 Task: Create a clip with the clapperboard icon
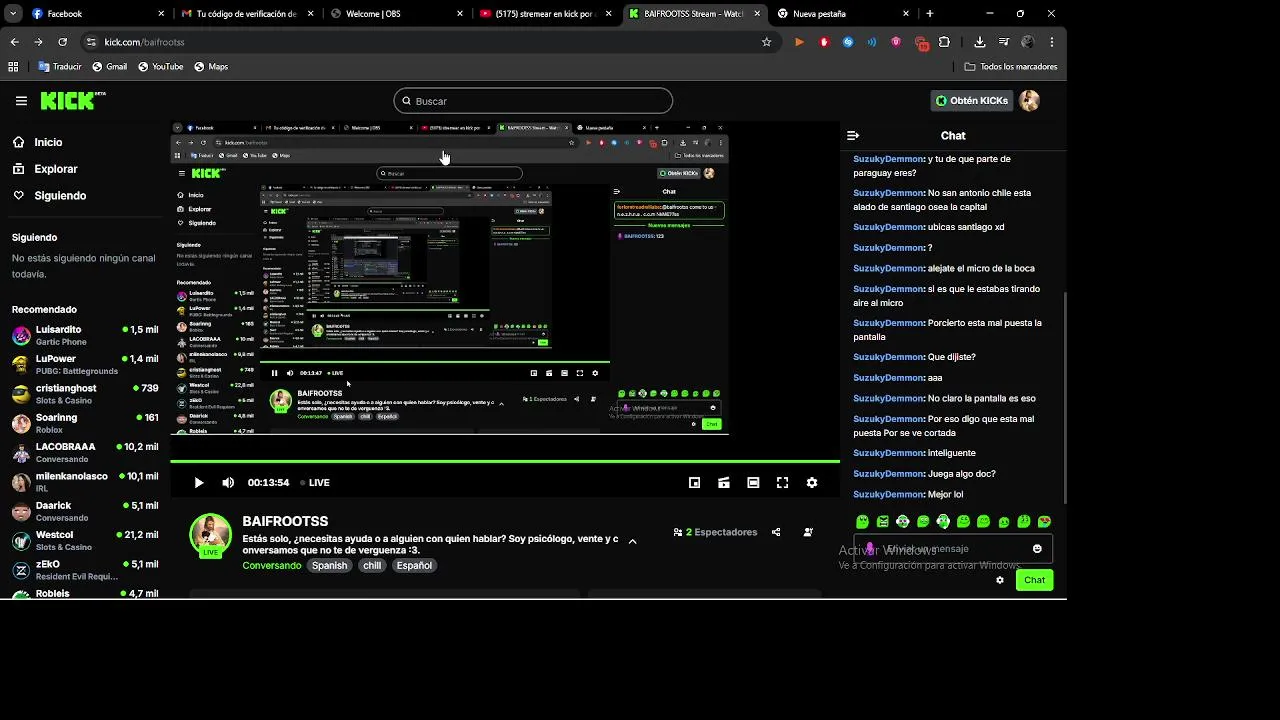click(x=724, y=482)
